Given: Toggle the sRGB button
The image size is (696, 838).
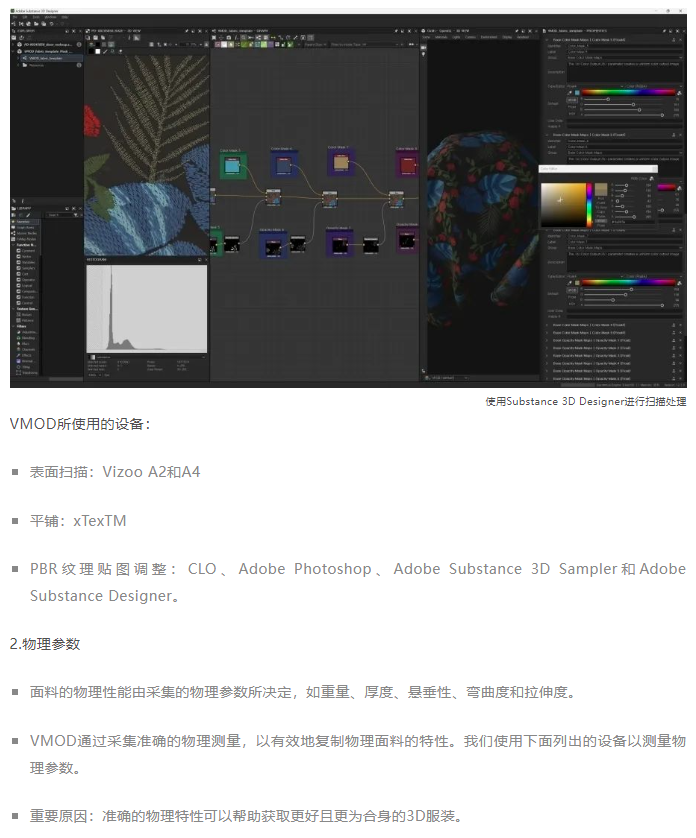Looking at the screenshot, I should (x=571, y=100).
